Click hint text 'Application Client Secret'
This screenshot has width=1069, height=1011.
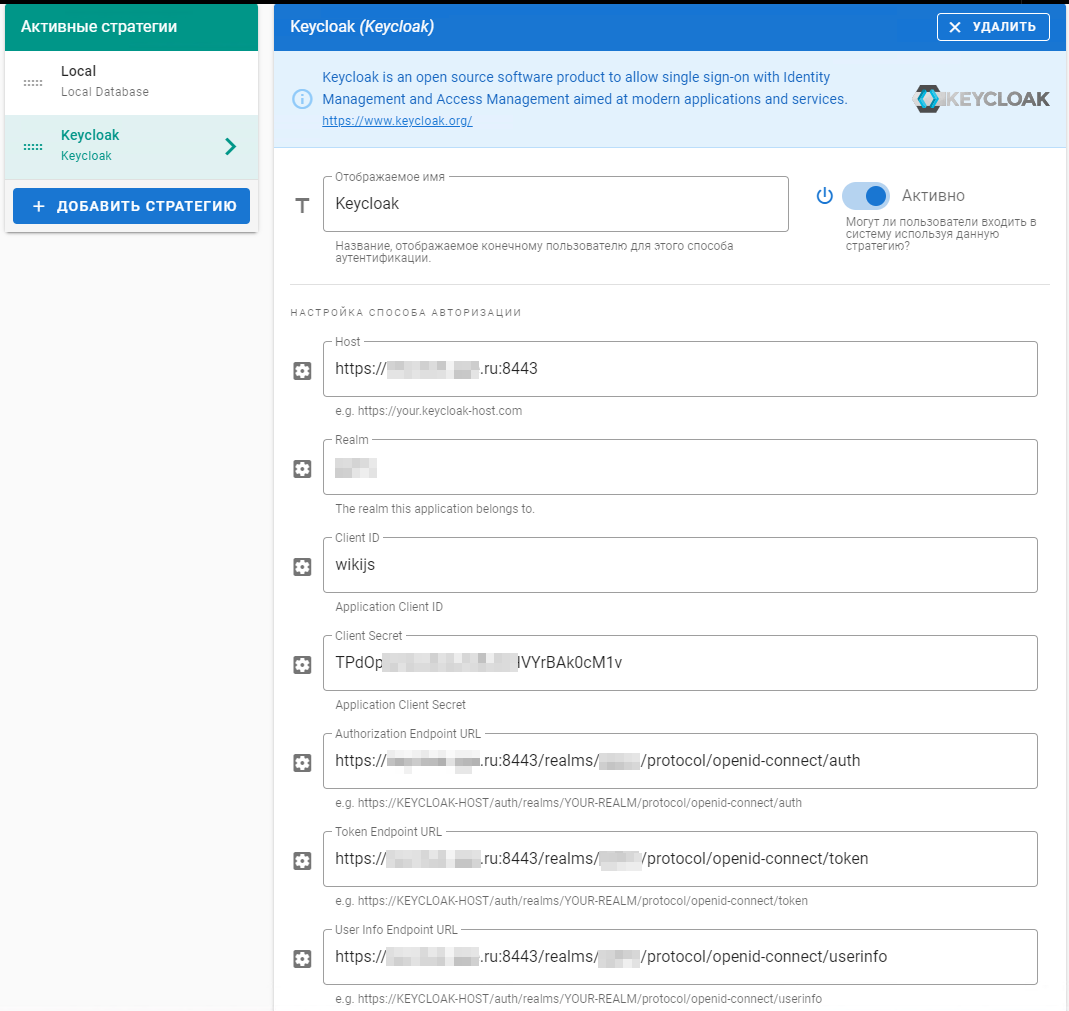pyautogui.click(x=400, y=705)
